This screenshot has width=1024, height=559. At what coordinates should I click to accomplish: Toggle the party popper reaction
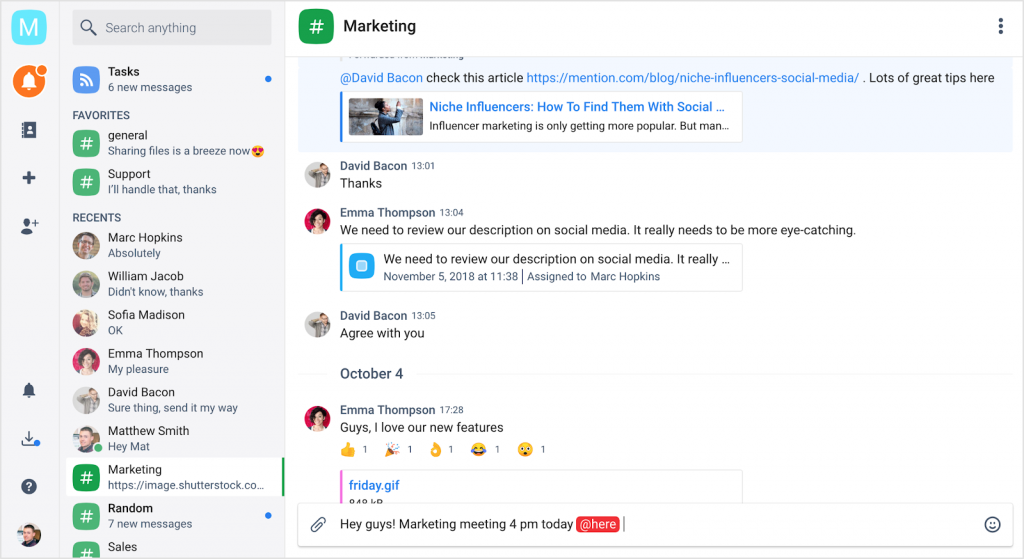click(398, 449)
